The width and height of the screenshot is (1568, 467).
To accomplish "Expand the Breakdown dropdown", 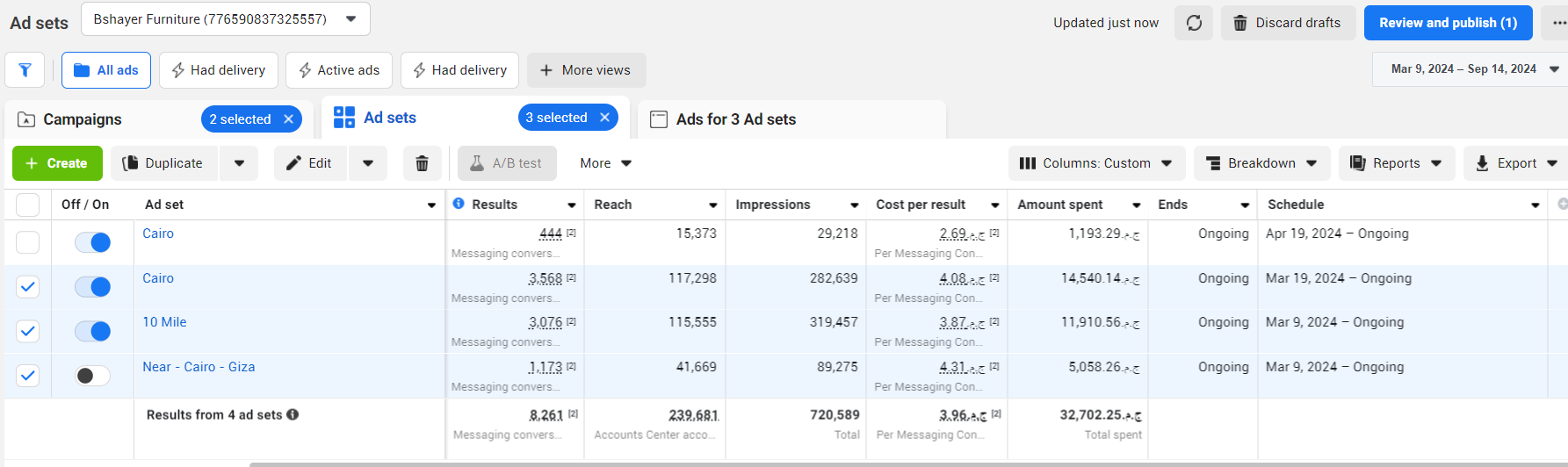I will click(x=1261, y=163).
